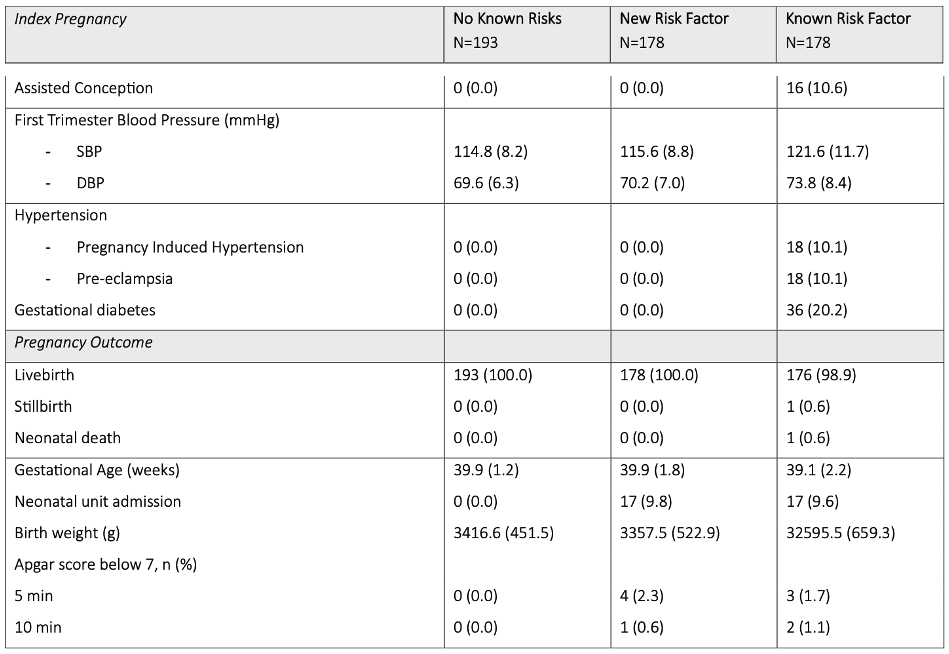Select the Neonatal death row label
The image size is (949, 654).
[x=68, y=438]
